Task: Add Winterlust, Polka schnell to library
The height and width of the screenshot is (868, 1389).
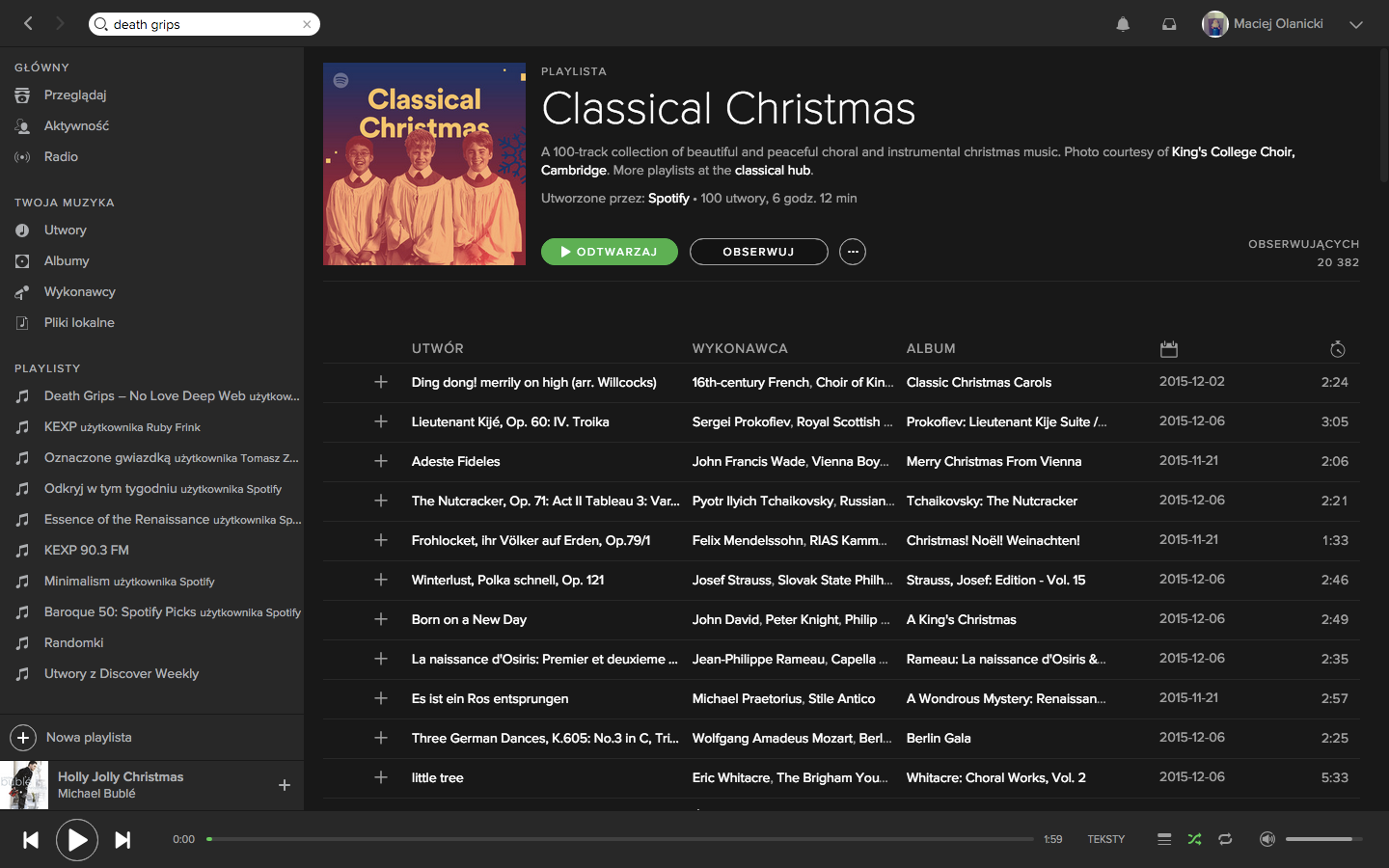Action: click(381, 580)
